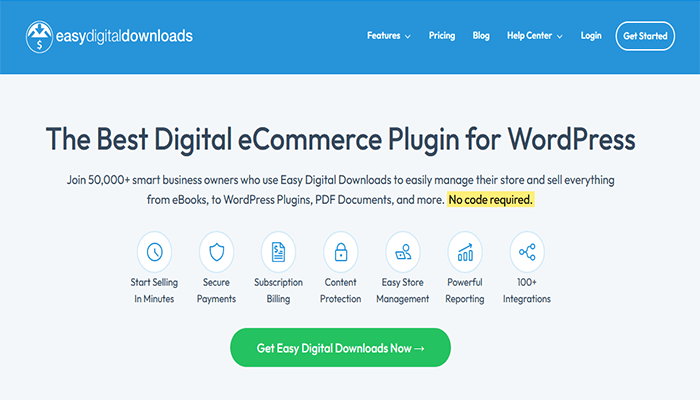Click the padlock Content Protection icon
The height and width of the screenshot is (400, 700).
pyautogui.click(x=341, y=250)
